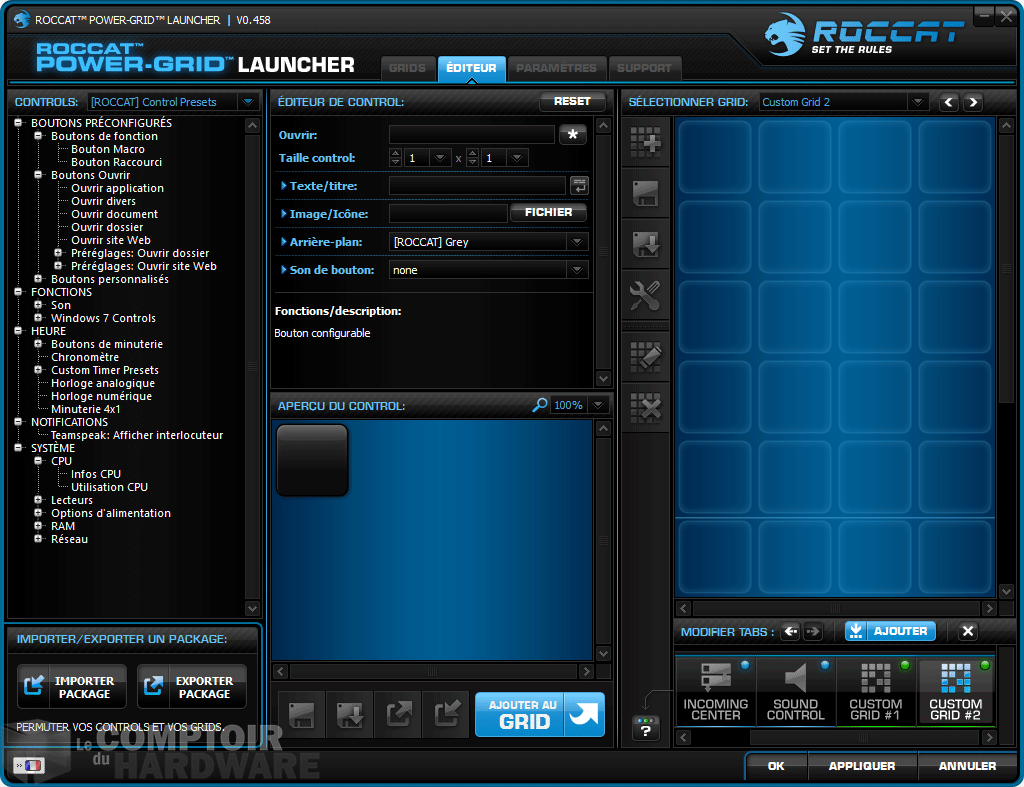The width and height of the screenshot is (1024, 787).
Task: Click the edit grid pencil icon
Action: pyautogui.click(x=645, y=356)
